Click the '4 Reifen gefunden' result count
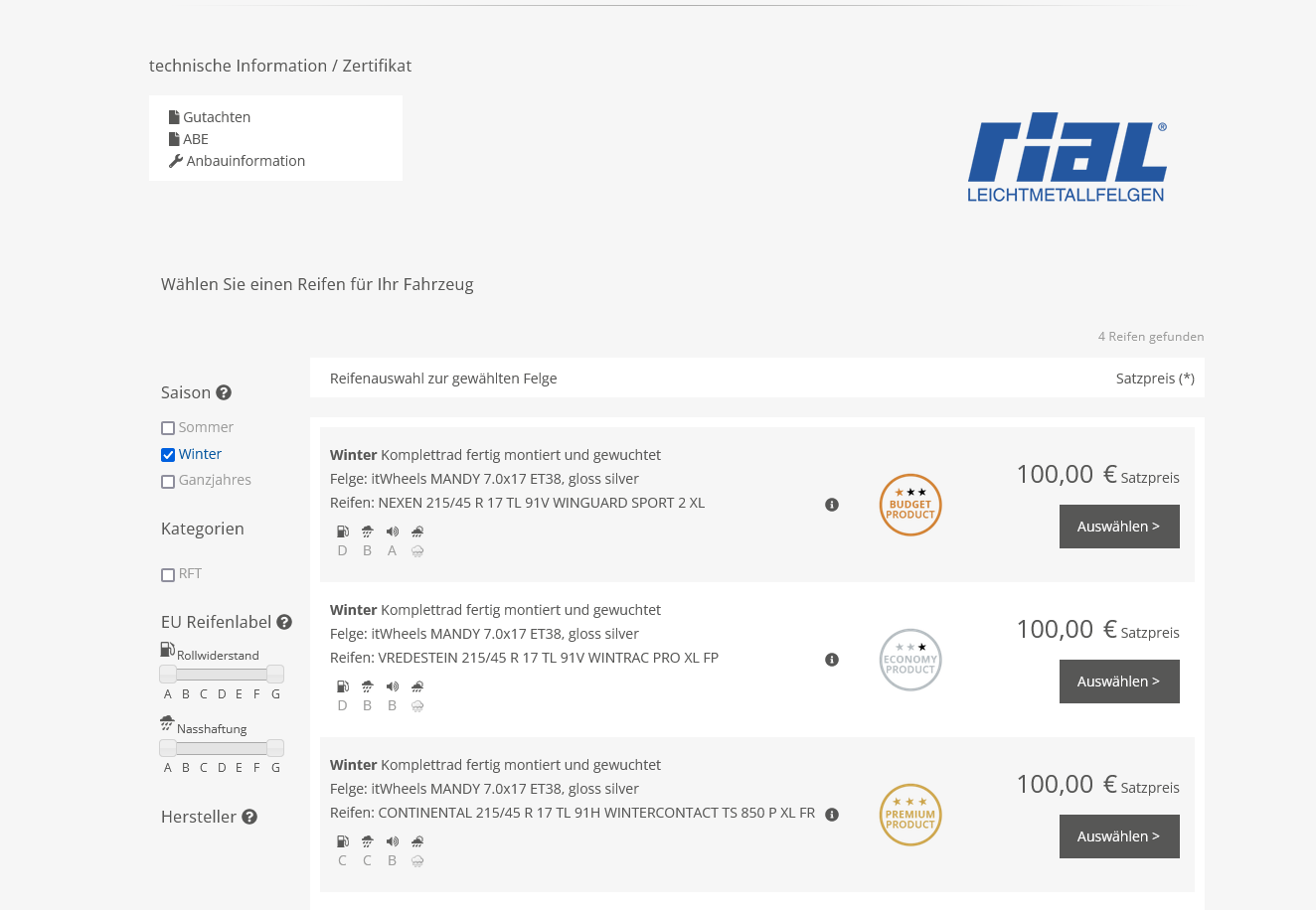The image size is (1316, 910). [1151, 337]
